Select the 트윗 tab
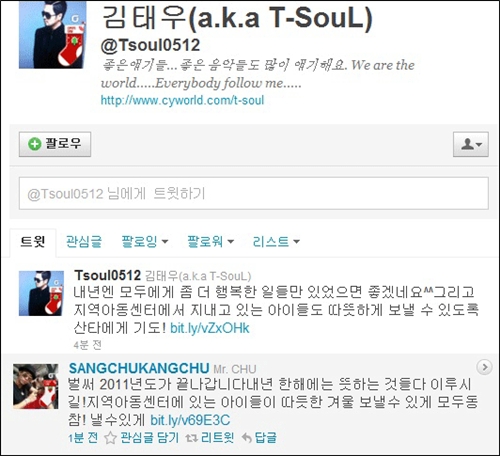This screenshot has width=500, height=456. (33, 242)
